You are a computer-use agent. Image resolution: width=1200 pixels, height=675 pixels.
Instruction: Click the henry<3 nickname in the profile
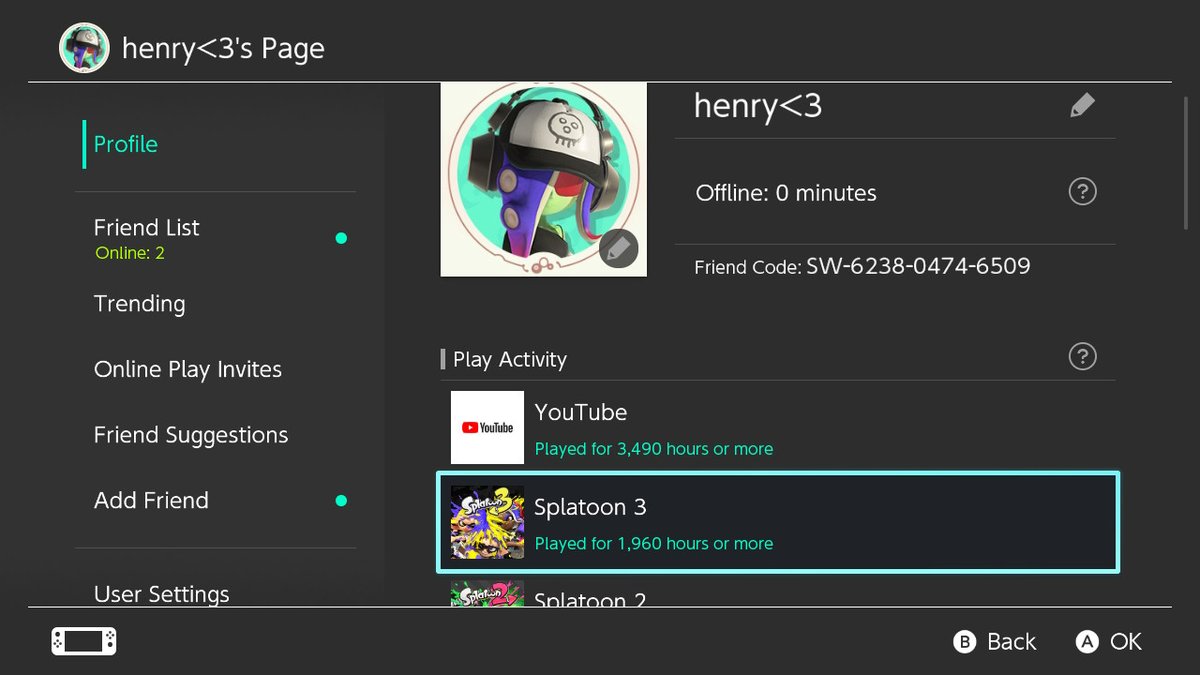pos(758,106)
